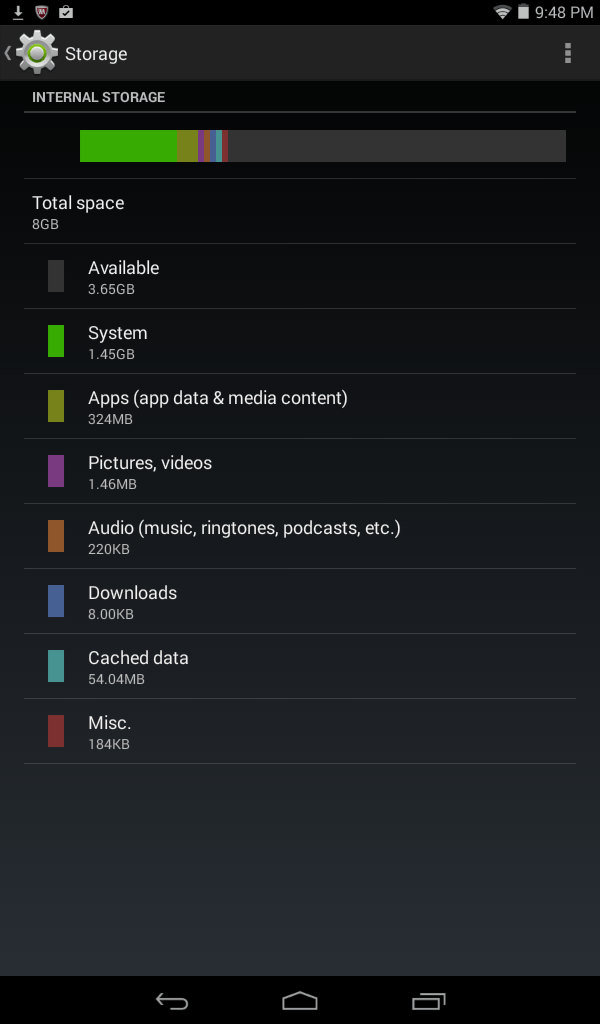The height and width of the screenshot is (1024, 600).
Task: Tap the green System color swatch
Action: click(56, 341)
